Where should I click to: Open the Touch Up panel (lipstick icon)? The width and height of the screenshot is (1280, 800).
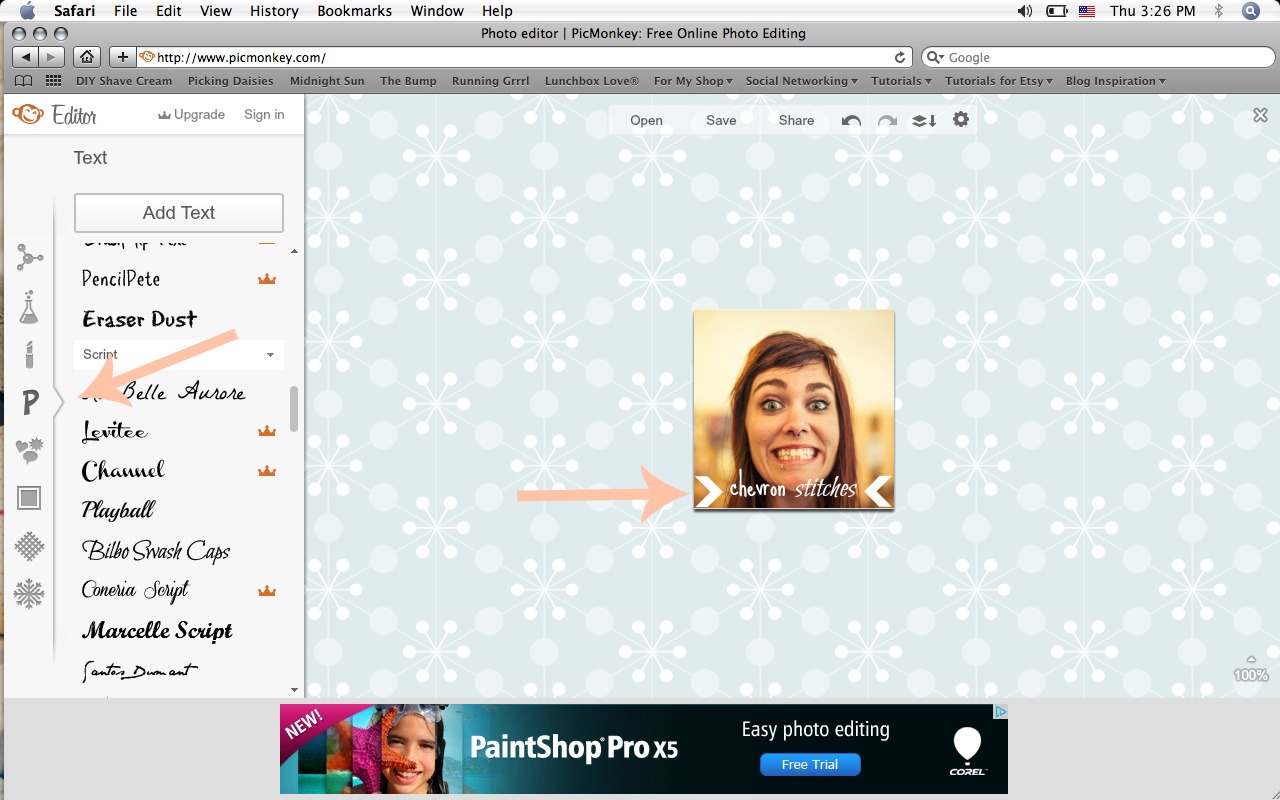29,355
